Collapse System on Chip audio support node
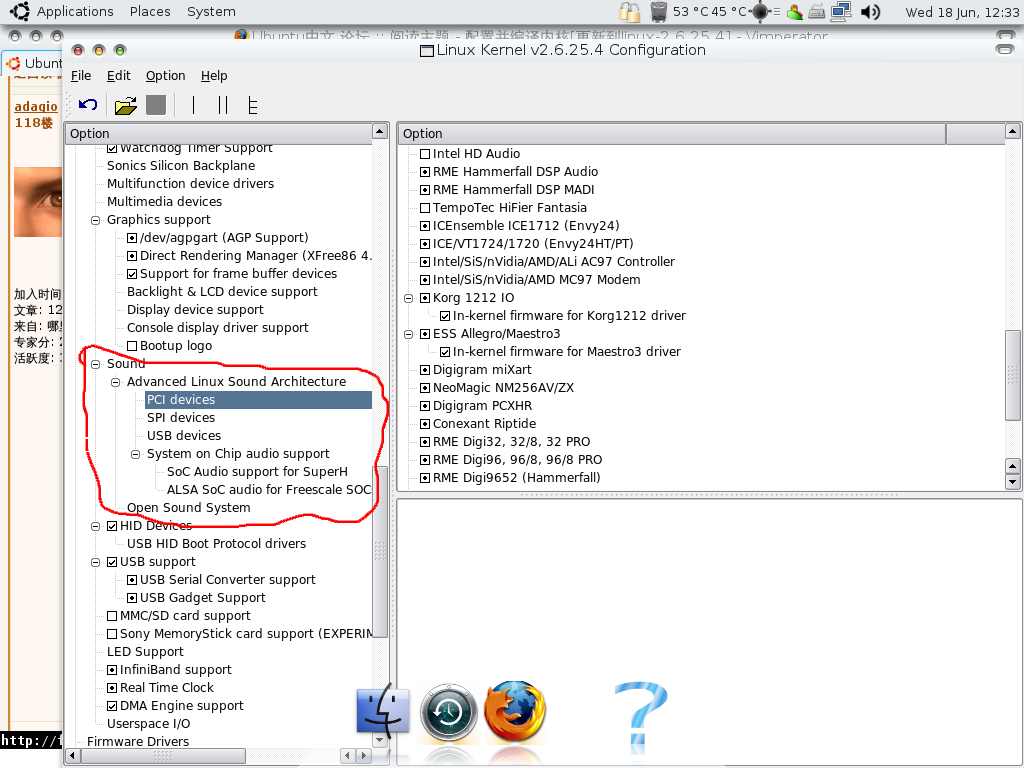This screenshot has width=1024, height=768. [135, 454]
